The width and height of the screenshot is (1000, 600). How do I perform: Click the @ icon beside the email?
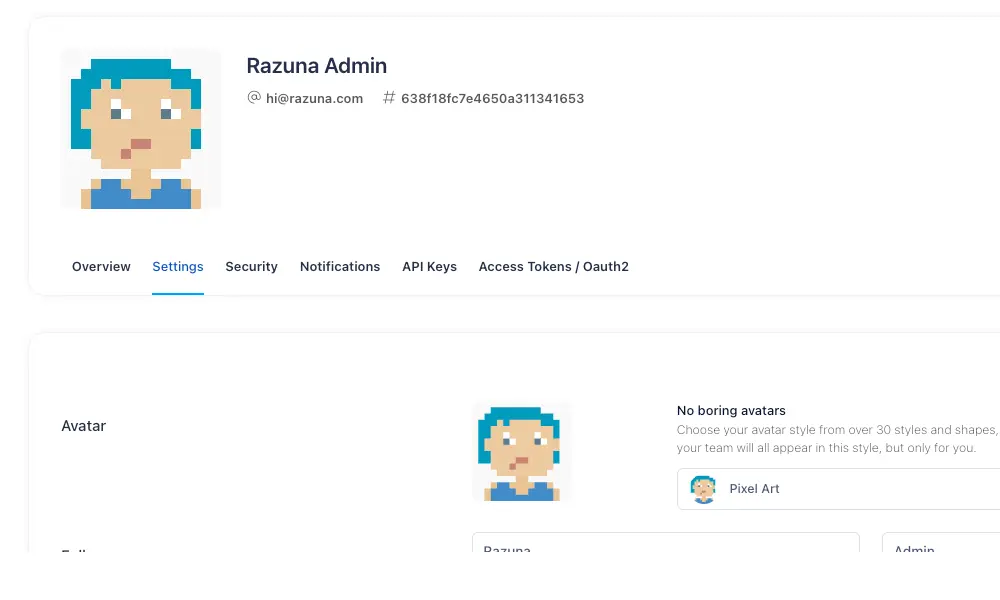(254, 98)
